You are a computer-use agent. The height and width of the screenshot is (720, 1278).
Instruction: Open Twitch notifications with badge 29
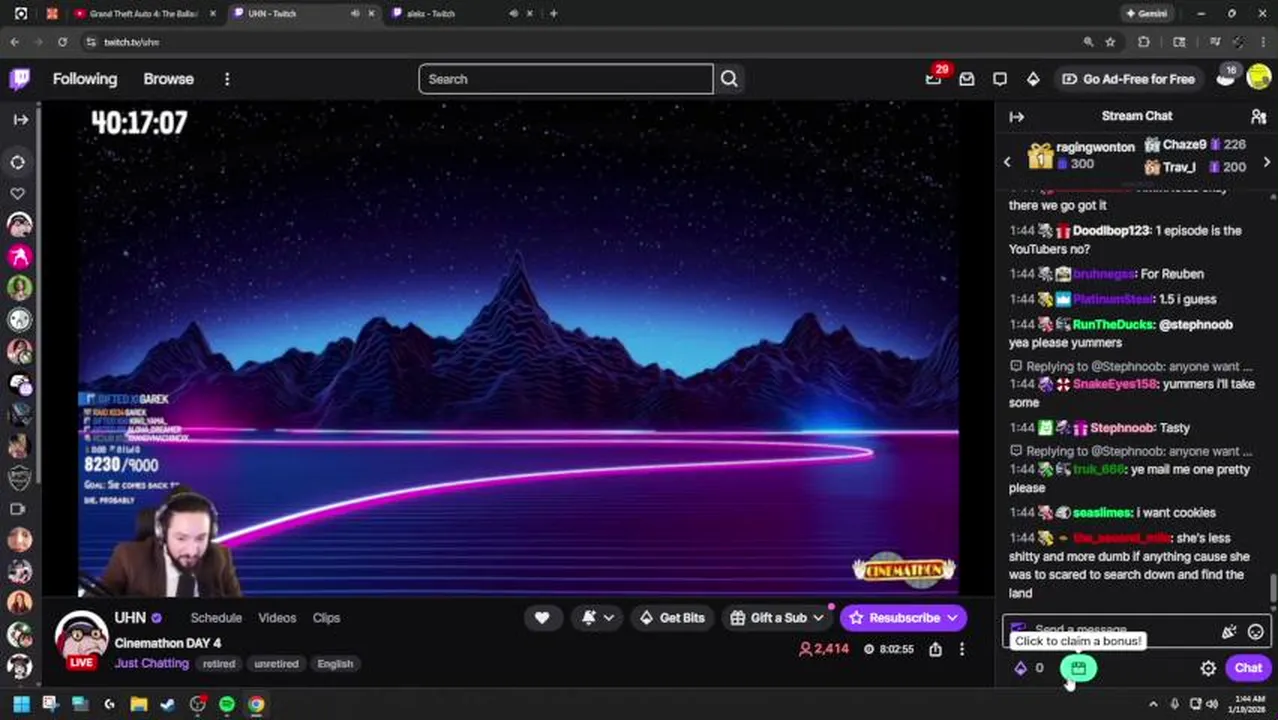click(x=933, y=79)
